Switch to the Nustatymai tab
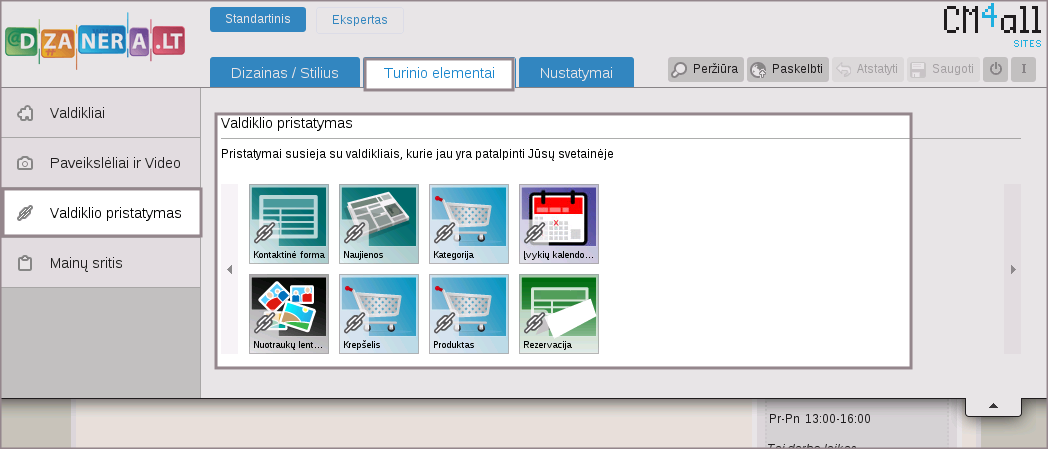This screenshot has width=1048, height=449. 575,73
